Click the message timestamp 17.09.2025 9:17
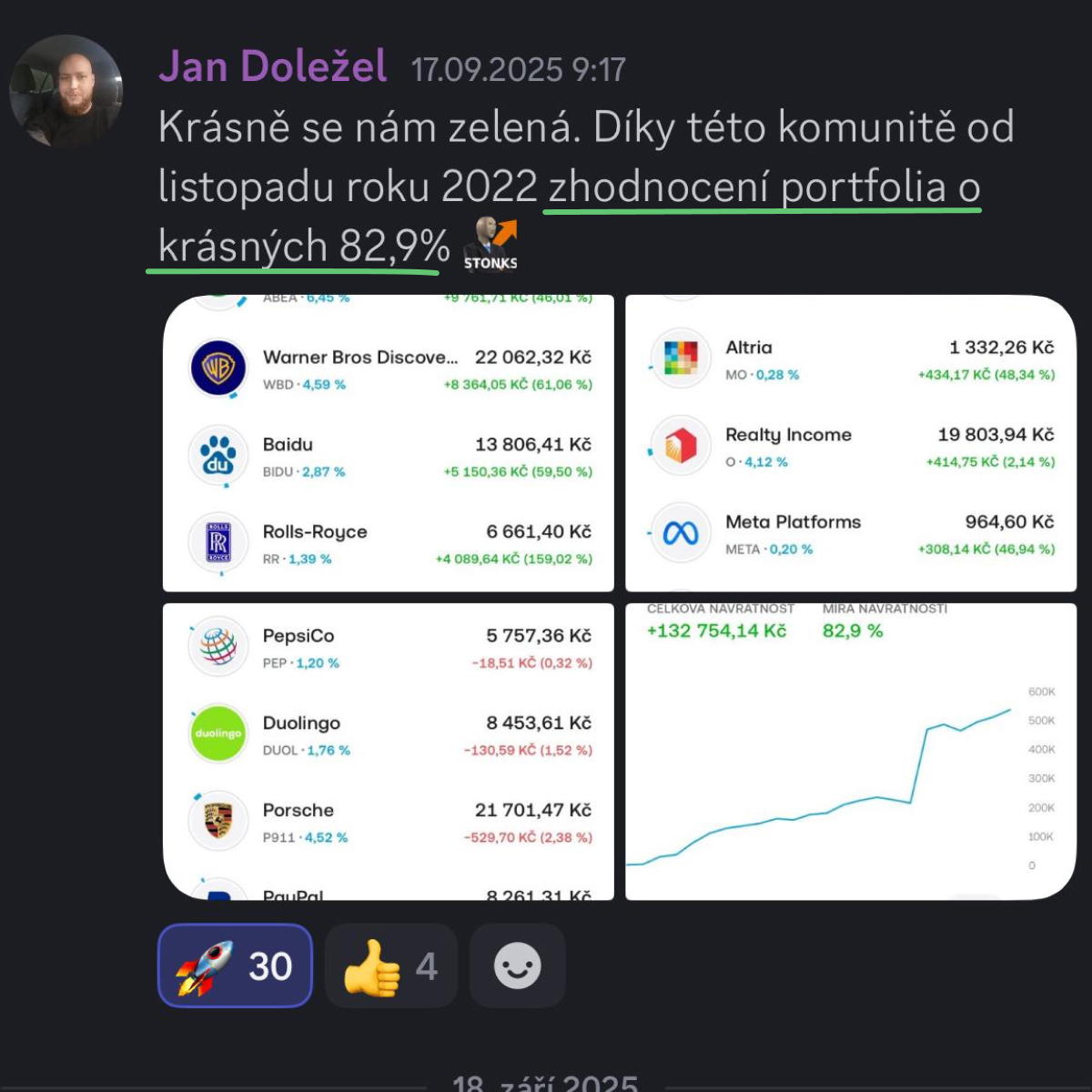This screenshot has width=1092, height=1092. [x=518, y=70]
